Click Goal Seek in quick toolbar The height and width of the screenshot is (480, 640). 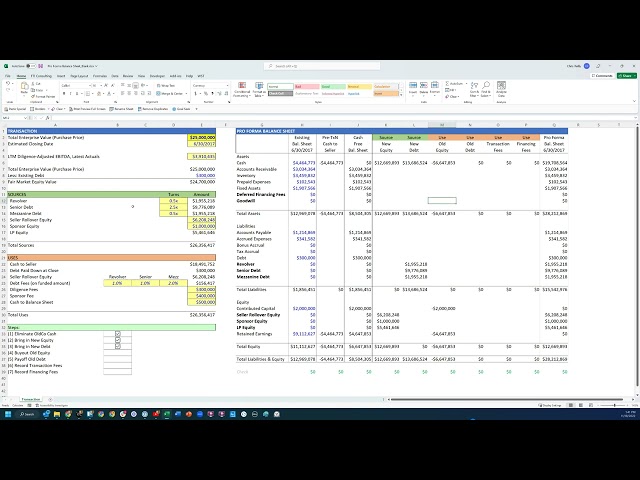[181, 109]
